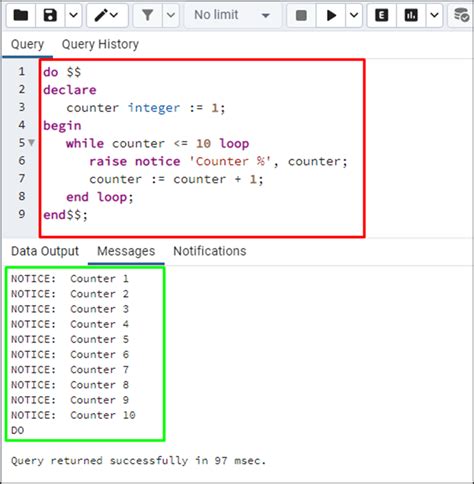Image resolution: width=474 pixels, height=484 pixels.
Task: Open file with the folder icon
Action: (21, 15)
